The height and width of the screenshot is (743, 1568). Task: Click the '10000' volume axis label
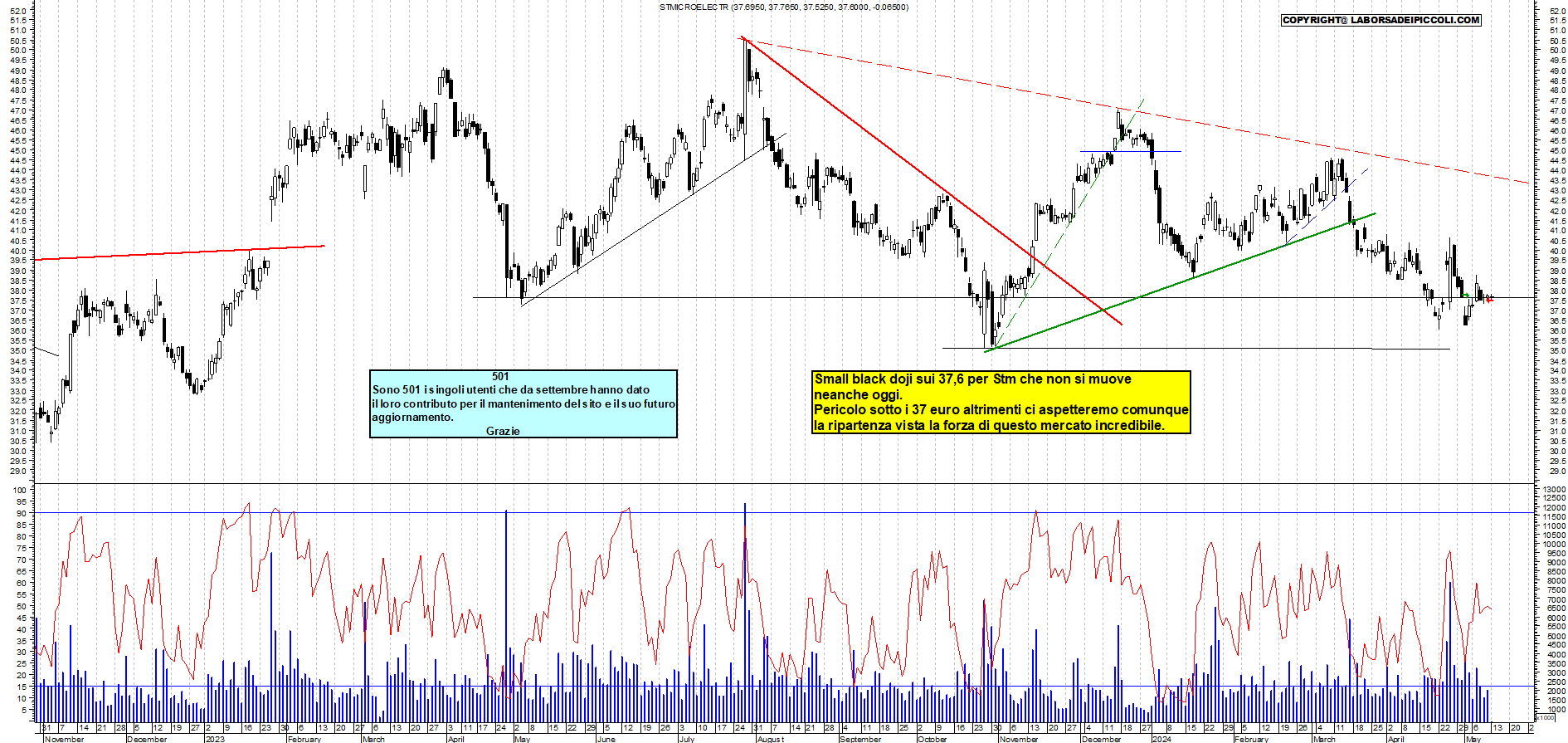tap(1553, 545)
